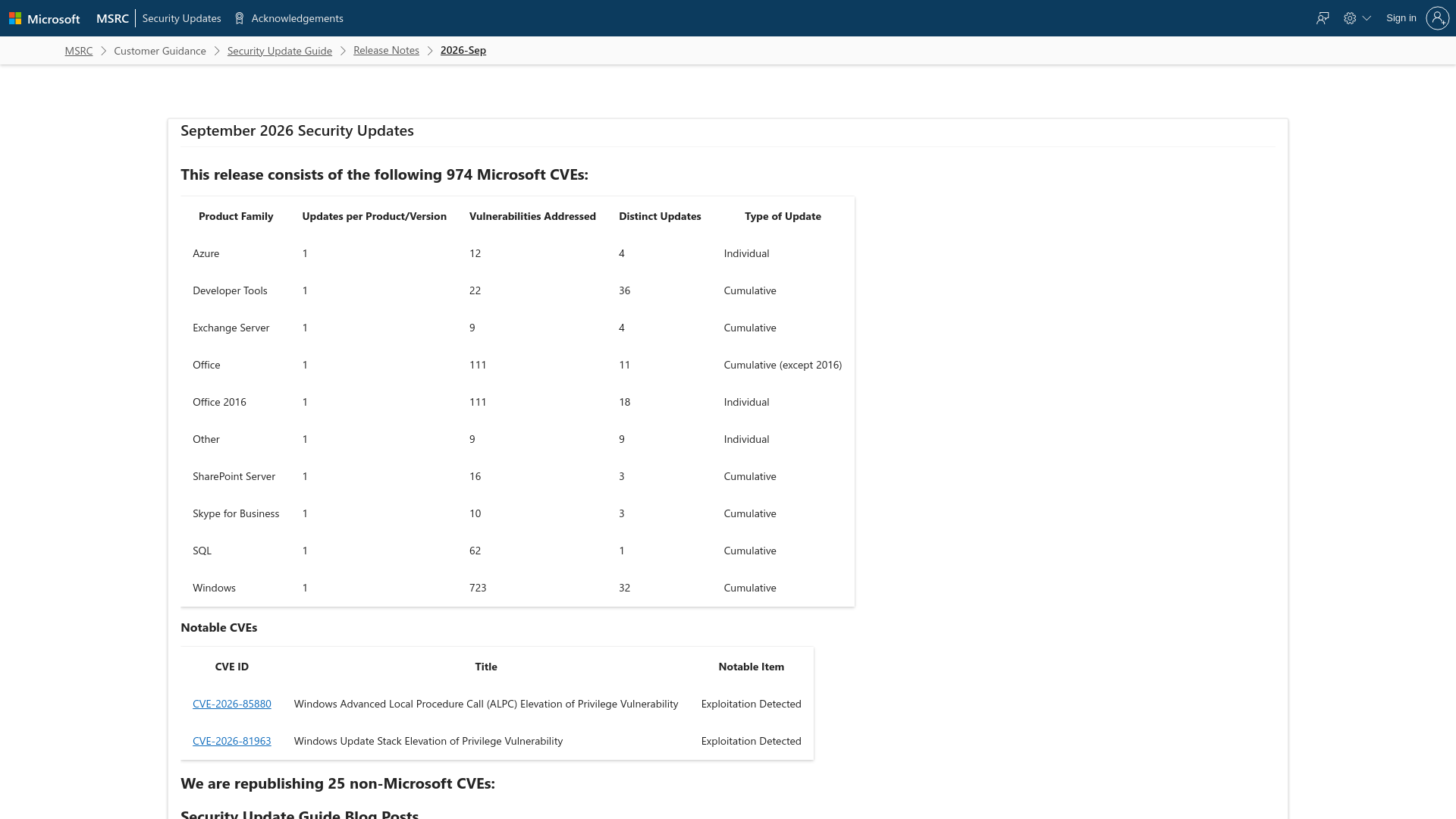
Task: Go to MSRC breadcrumb link
Action: point(79,51)
